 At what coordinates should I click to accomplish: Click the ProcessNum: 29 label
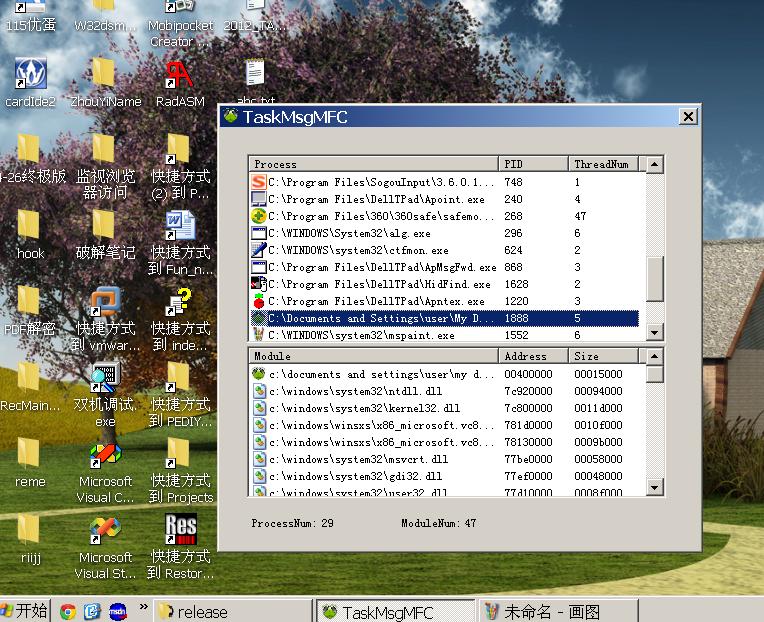pyautogui.click(x=292, y=523)
